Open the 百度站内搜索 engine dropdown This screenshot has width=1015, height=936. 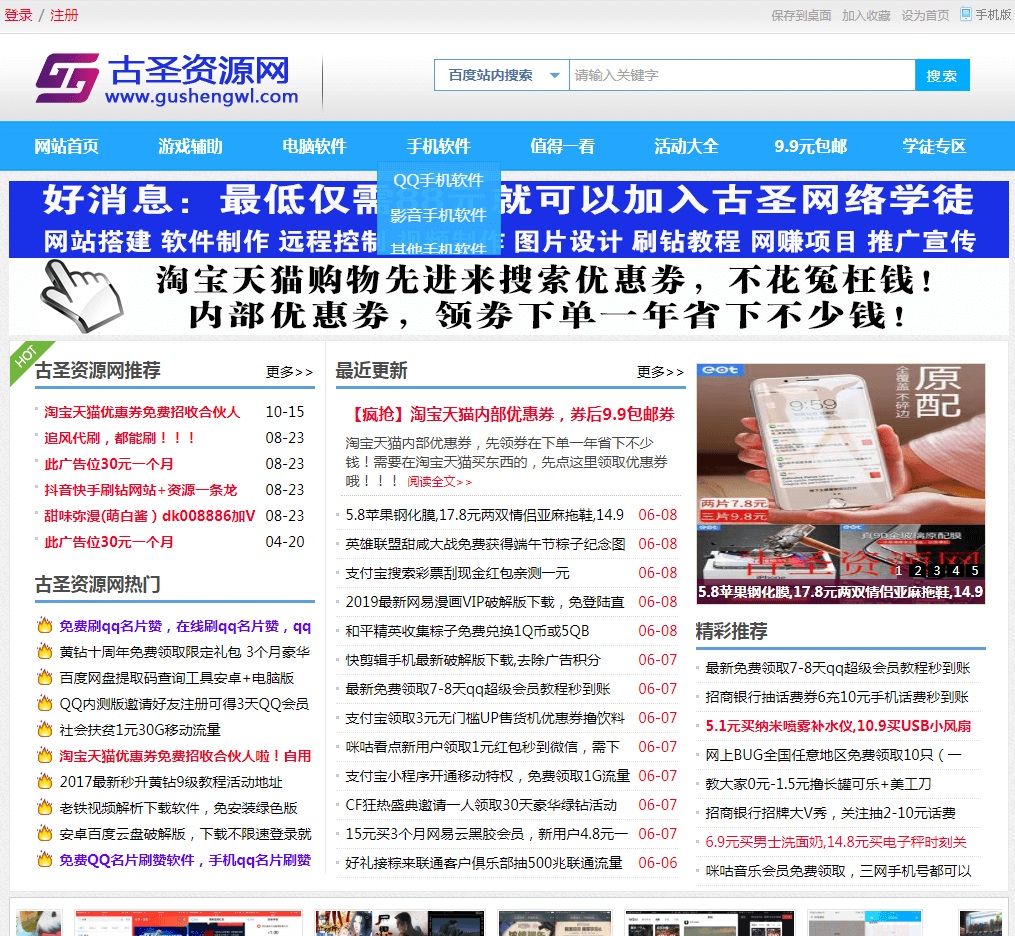click(500, 75)
